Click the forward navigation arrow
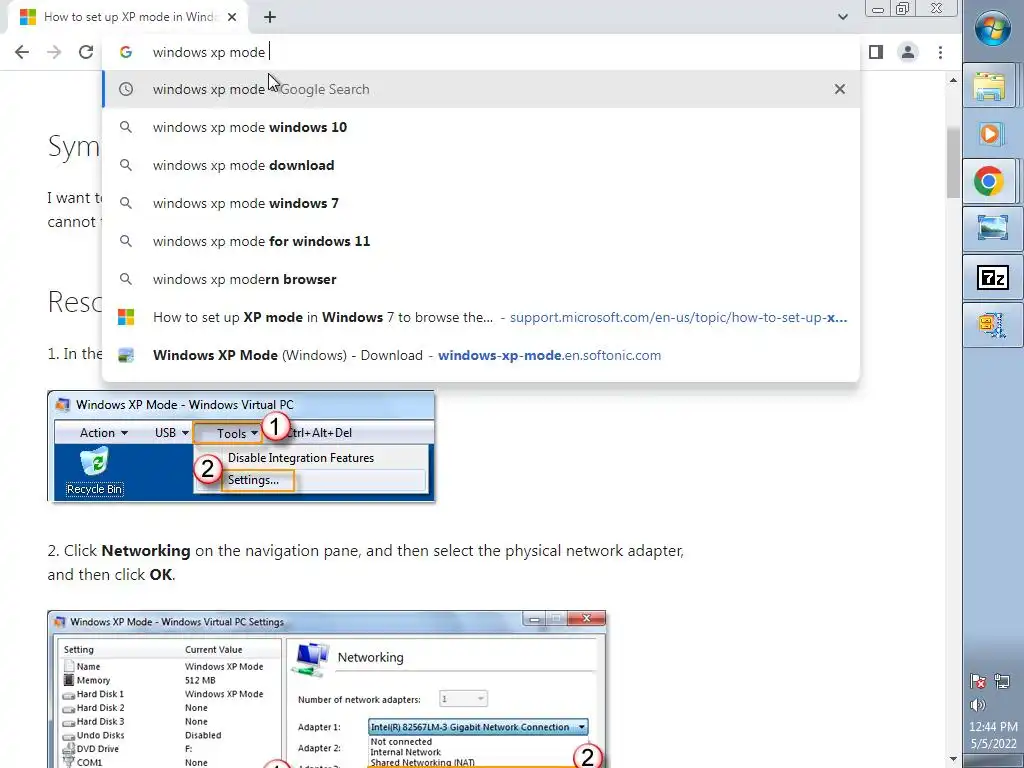This screenshot has height=768, width=1024. 54,52
